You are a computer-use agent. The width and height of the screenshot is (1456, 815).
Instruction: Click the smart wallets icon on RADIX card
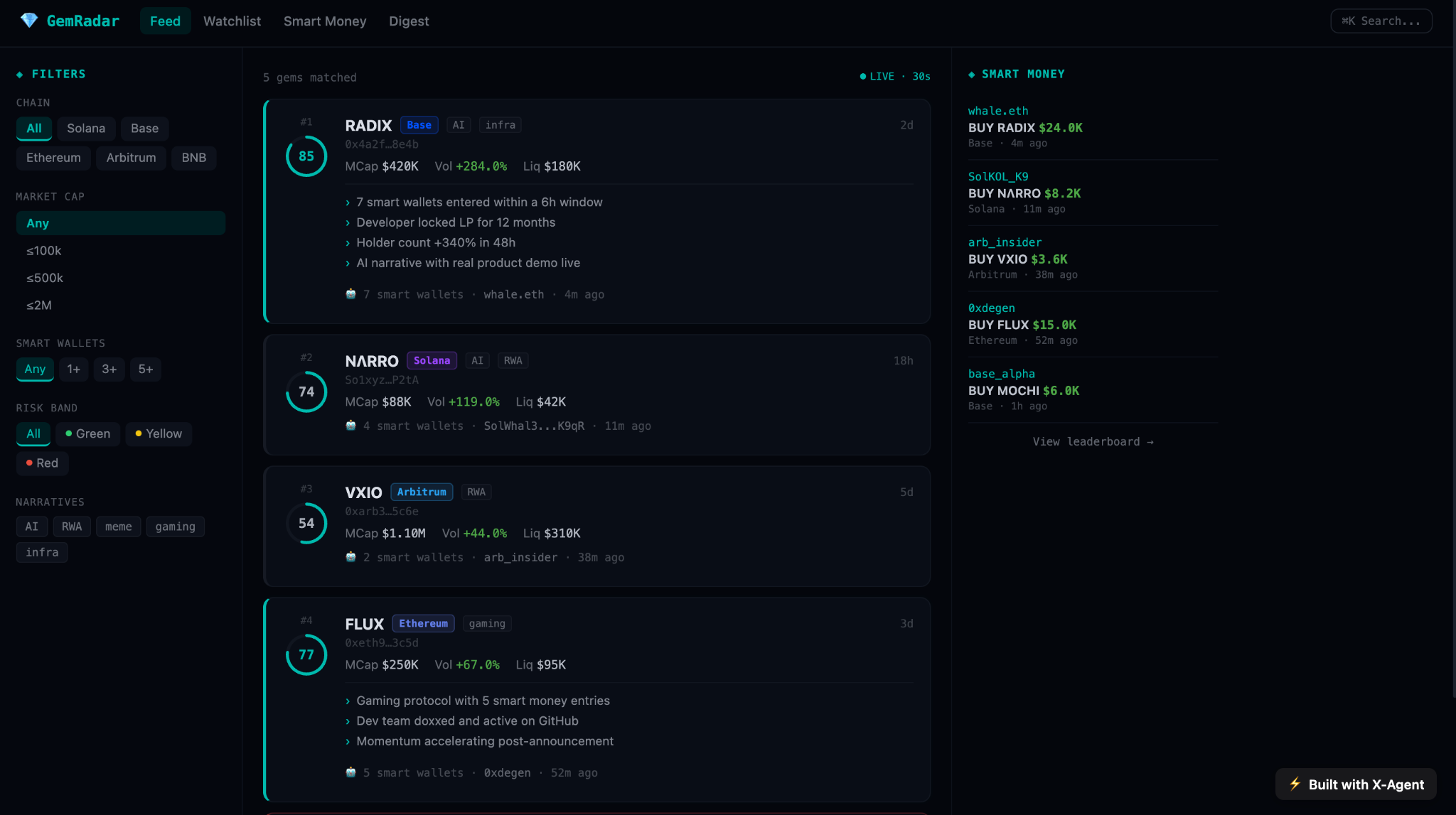350,294
